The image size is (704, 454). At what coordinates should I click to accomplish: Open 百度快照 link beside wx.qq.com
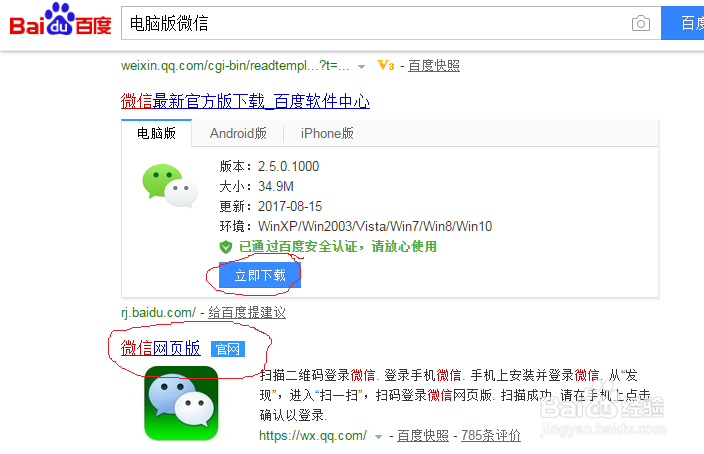pyautogui.click(x=423, y=435)
